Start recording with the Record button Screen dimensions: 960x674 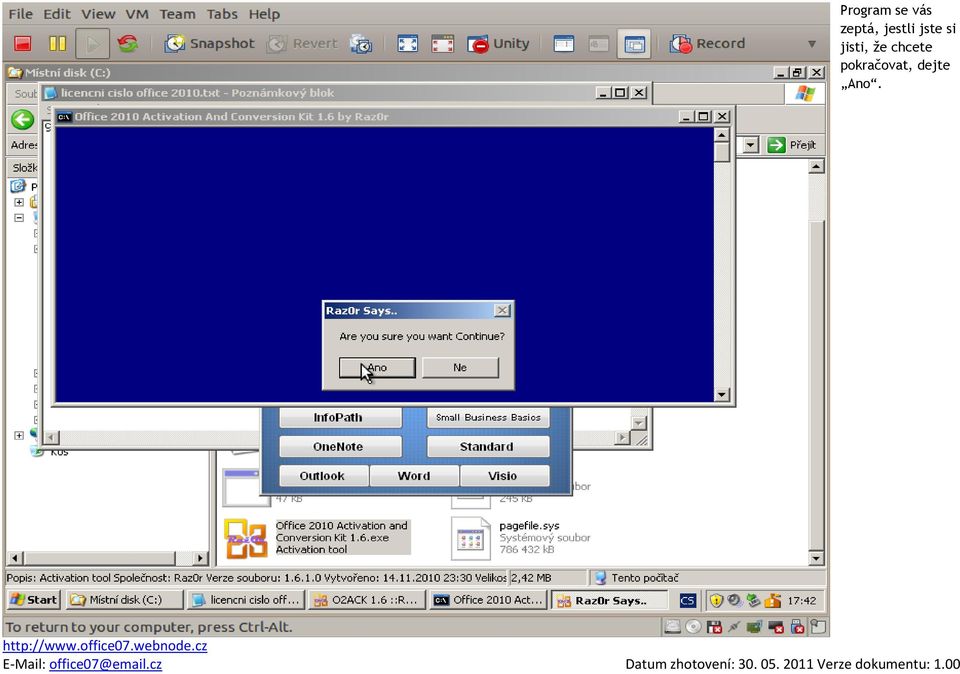(707, 43)
